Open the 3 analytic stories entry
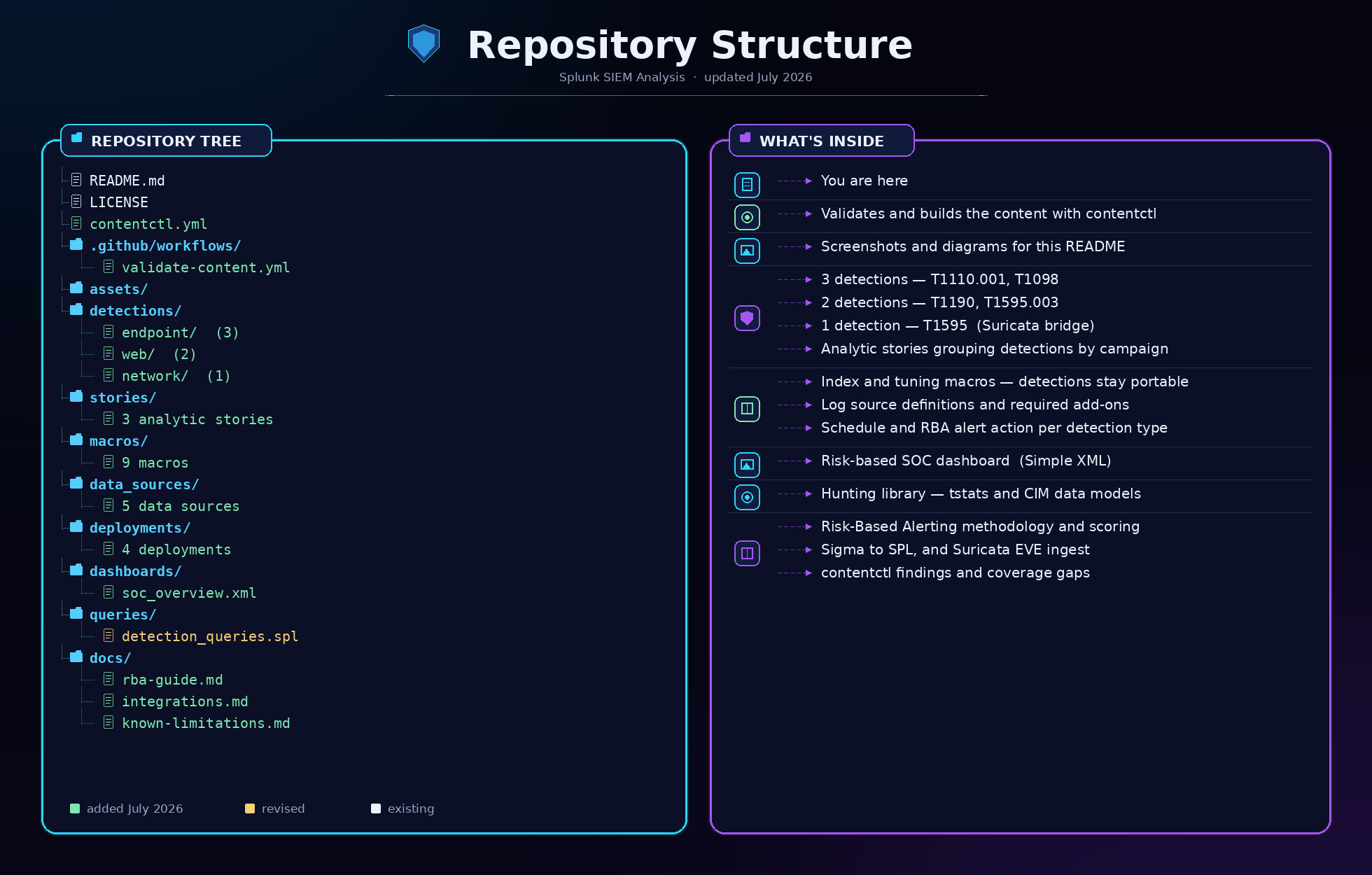Screen dimensions: 1372x875 [x=197, y=419]
